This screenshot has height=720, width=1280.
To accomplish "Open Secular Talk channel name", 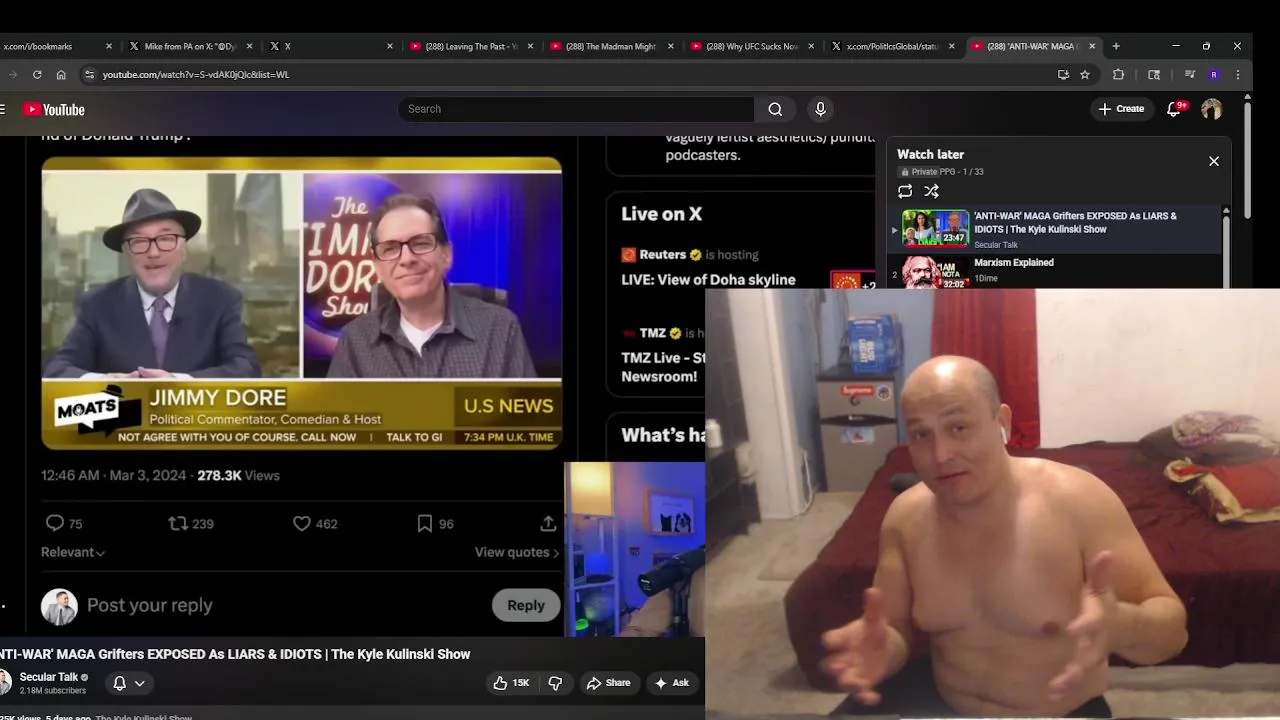I will coord(49,677).
